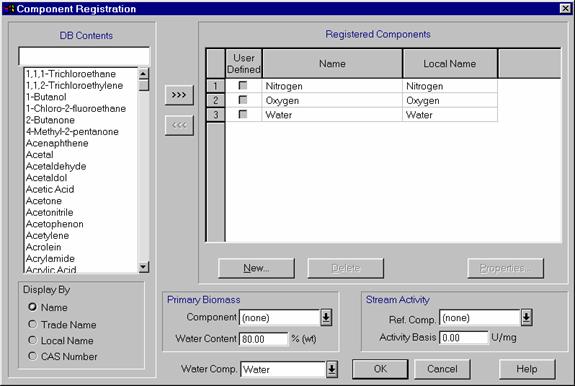The width and height of the screenshot is (575, 386).
Task: Close the Component Registration dialog
Action: click(565, 8)
